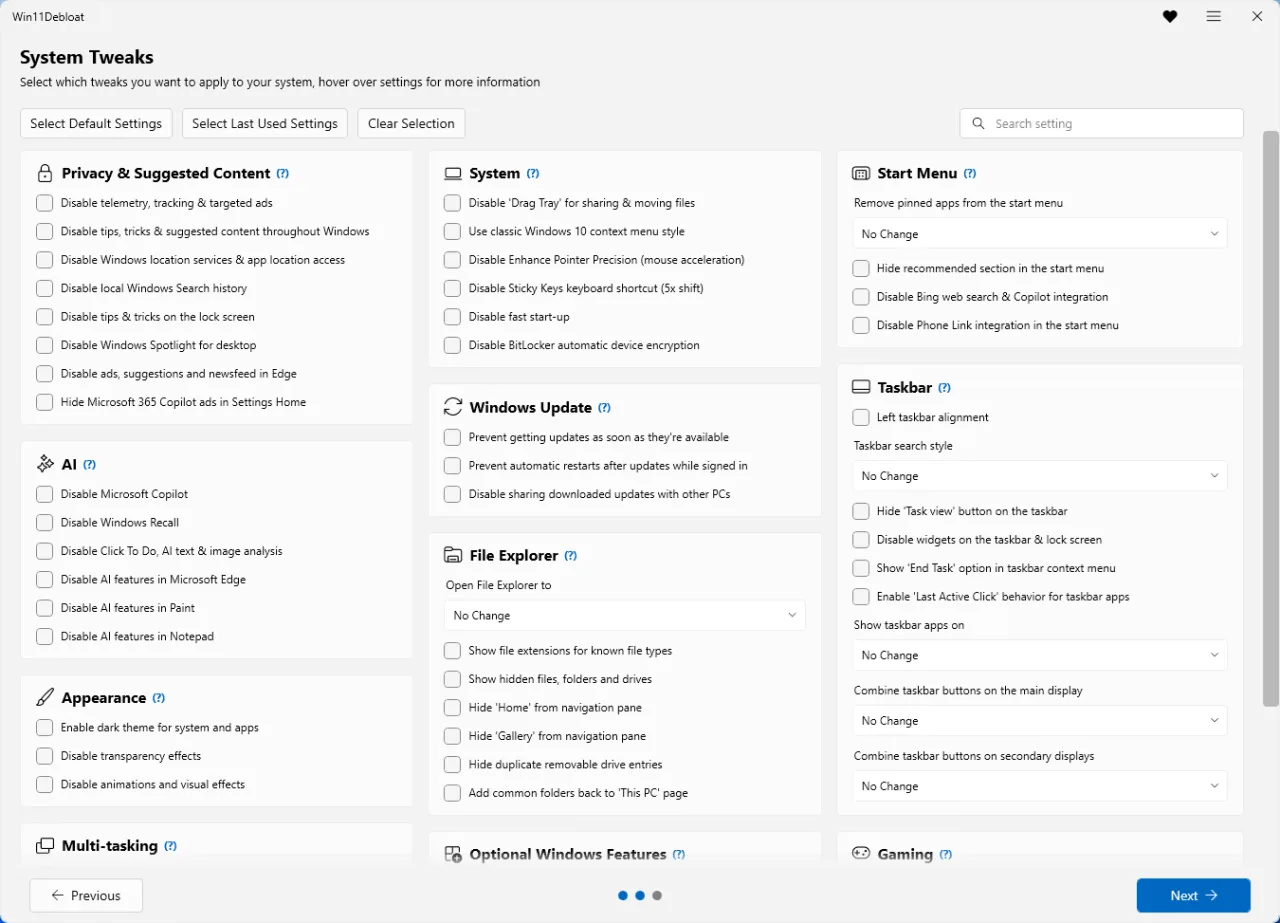Viewport: 1280px width, 923px height.
Task: Click the Start Menu help question mark
Action: pos(969,172)
